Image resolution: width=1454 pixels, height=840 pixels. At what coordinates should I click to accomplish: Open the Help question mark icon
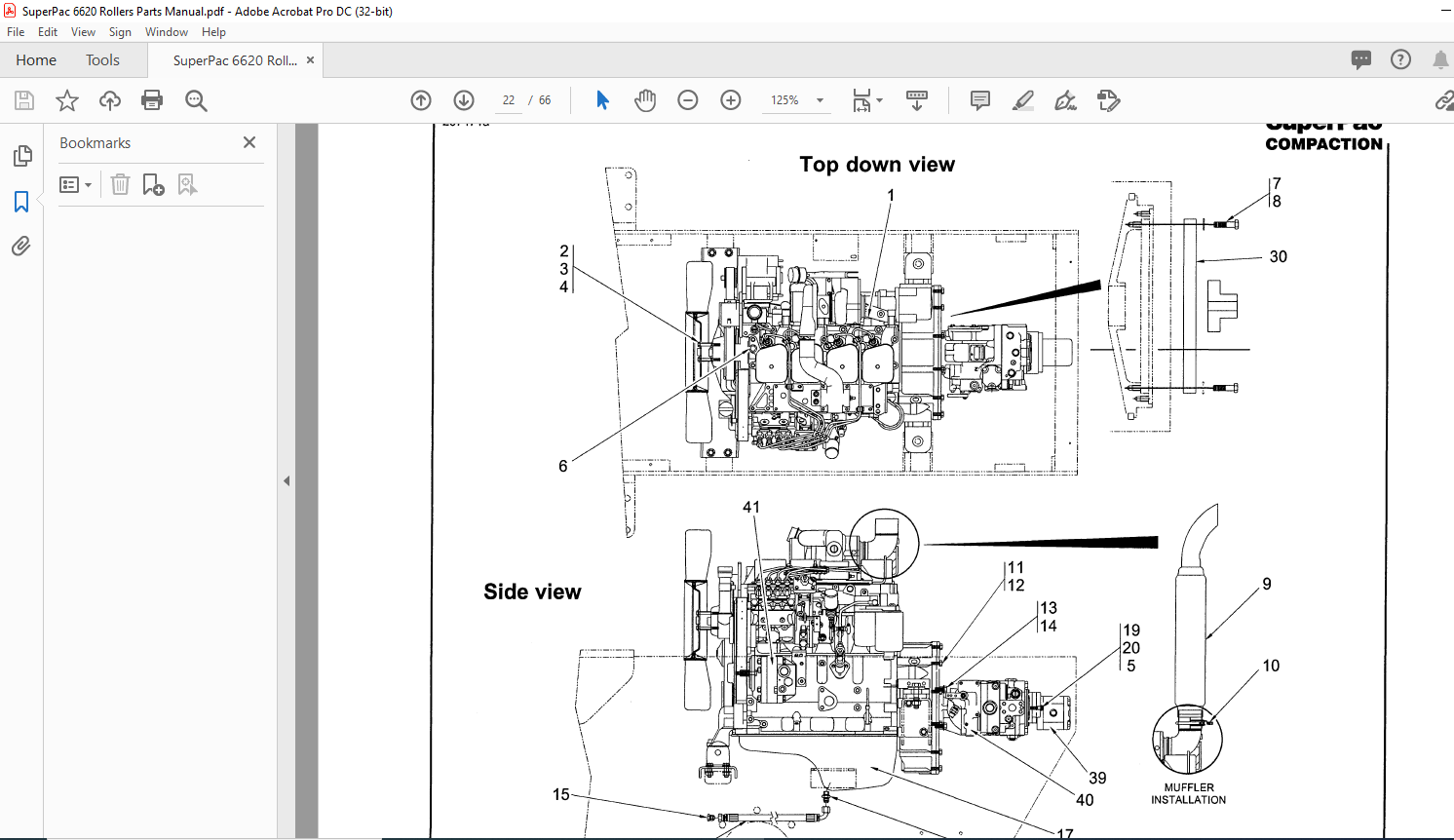1400,60
